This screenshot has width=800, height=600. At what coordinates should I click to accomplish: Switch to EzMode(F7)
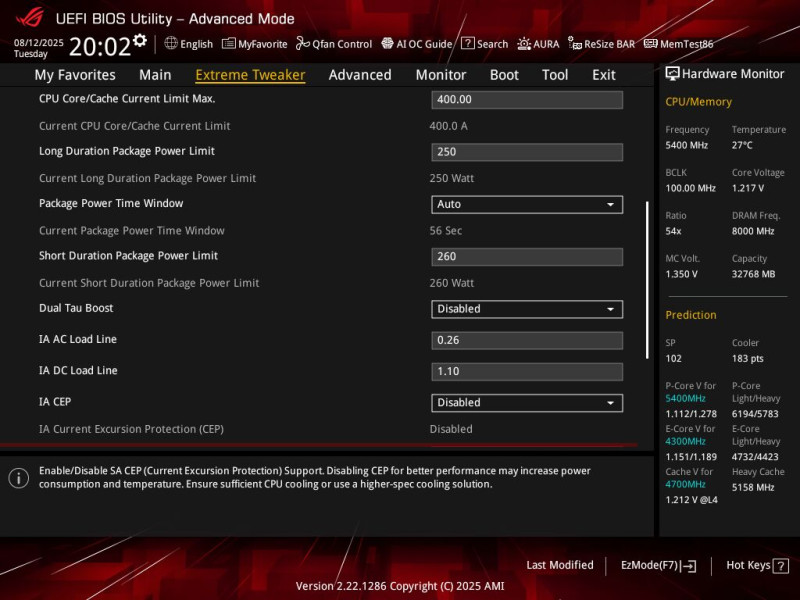click(x=658, y=565)
